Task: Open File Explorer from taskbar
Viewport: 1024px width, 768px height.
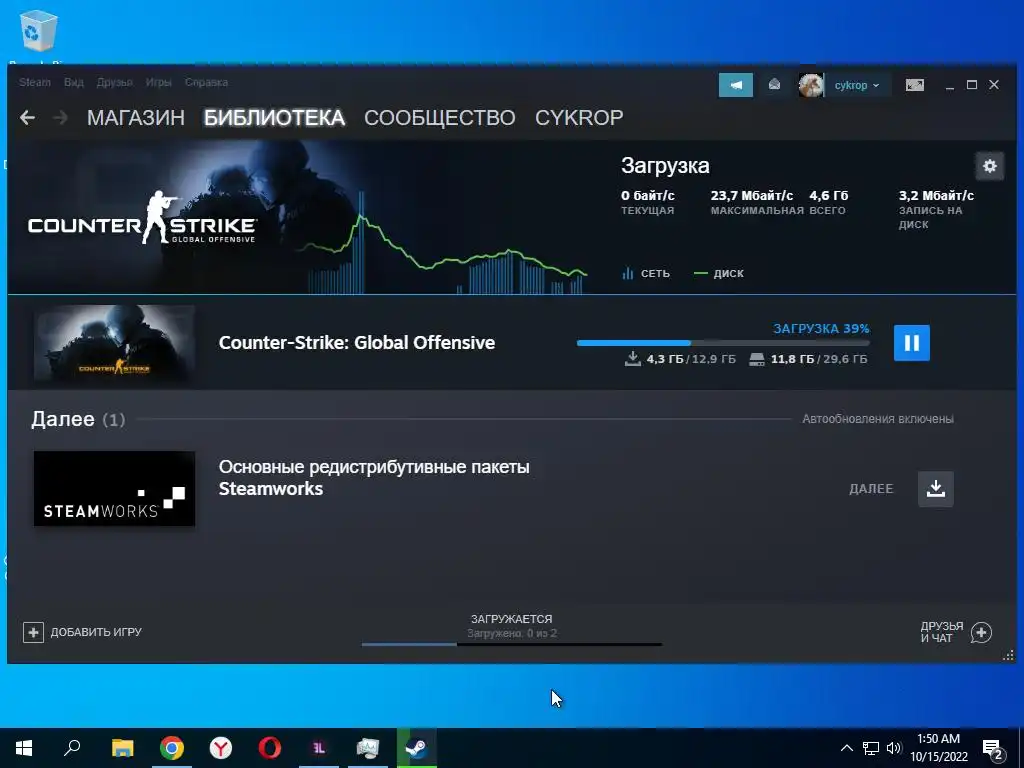Action: click(x=122, y=748)
